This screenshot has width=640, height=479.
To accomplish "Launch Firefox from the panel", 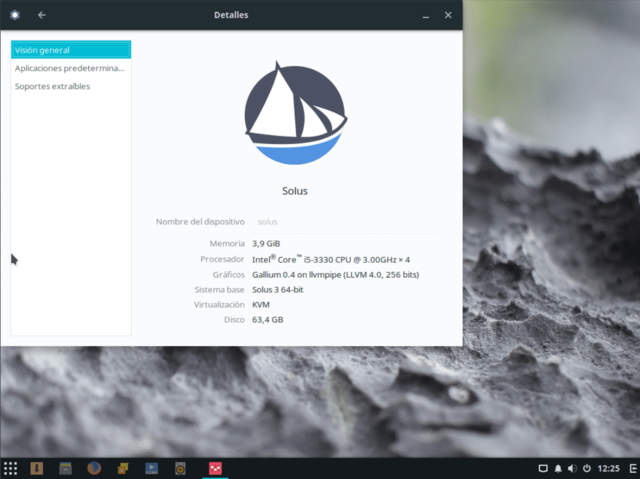I will (94, 468).
